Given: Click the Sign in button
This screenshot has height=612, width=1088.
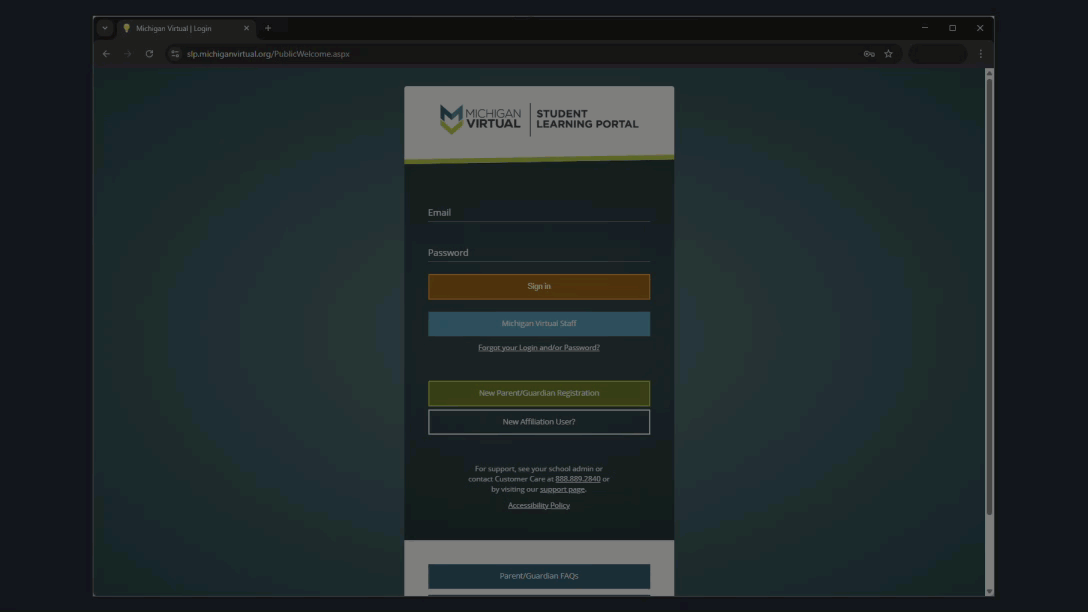Looking at the screenshot, I should [x=538, y=287].
